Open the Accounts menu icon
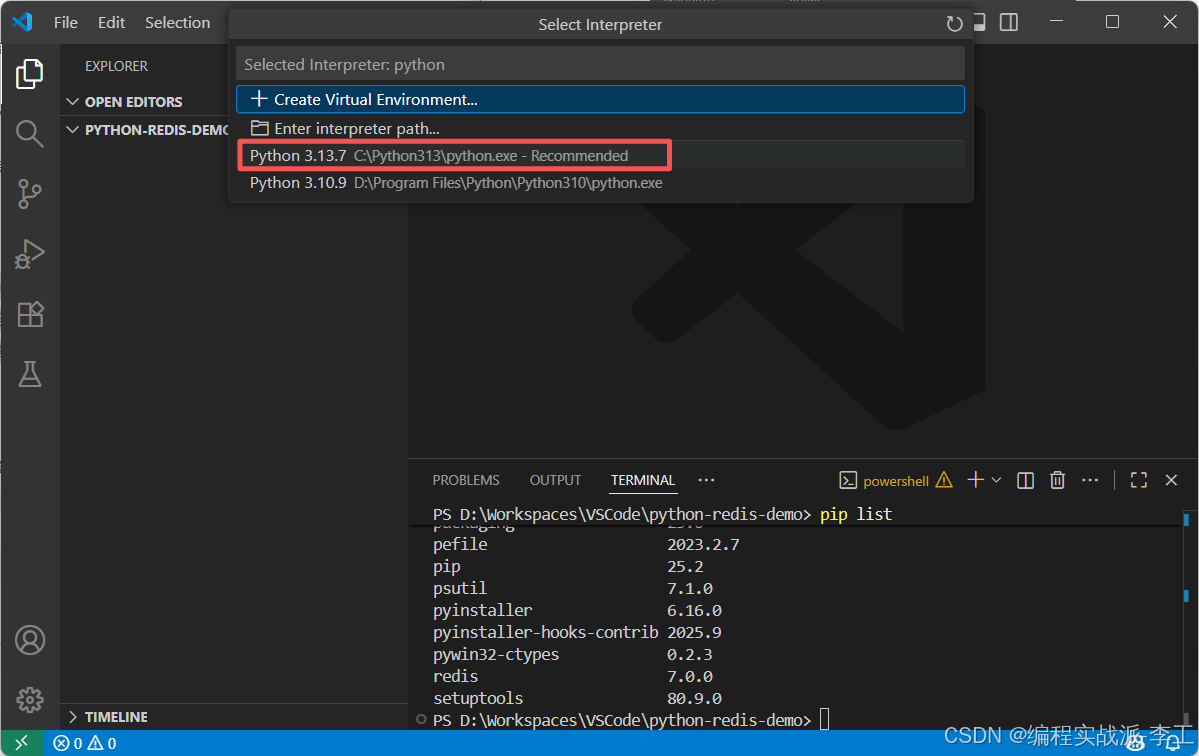The width and height of the screenshot is (1199, 756). [x=29, y=640]
